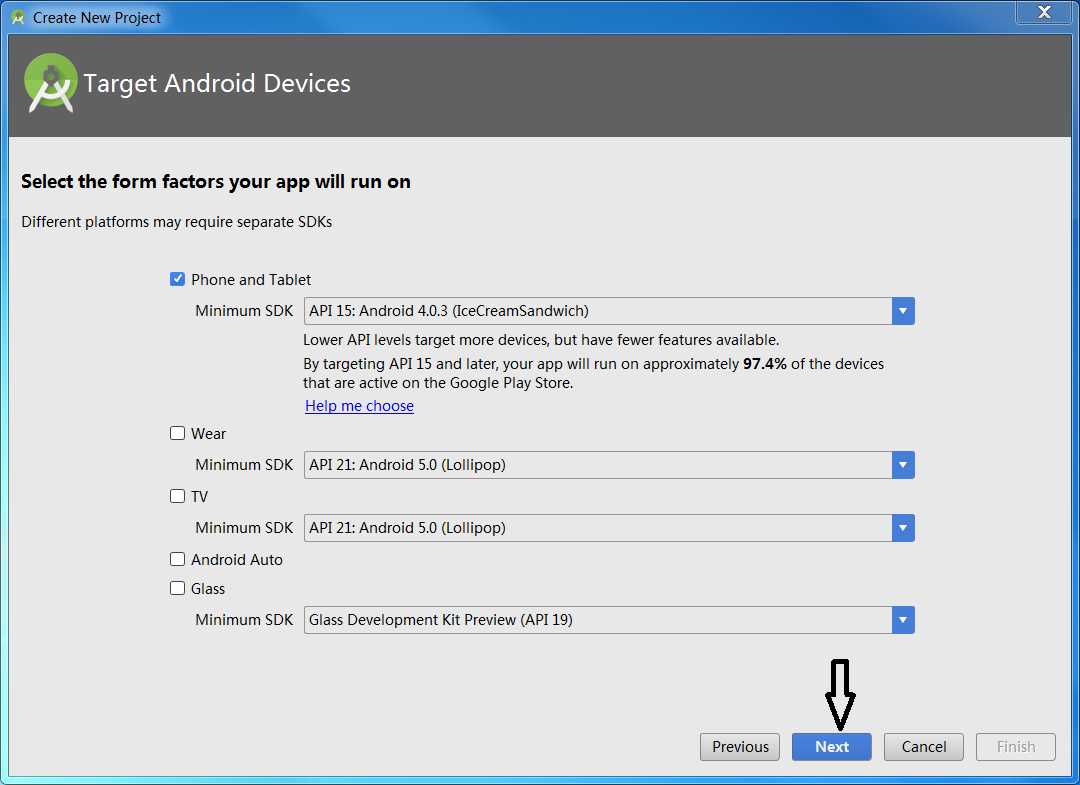Viewport: 1080px width, 785px height.
Task: Expand the Wear Minimum SDK dropdown arrow
Action: pos(903,465)
